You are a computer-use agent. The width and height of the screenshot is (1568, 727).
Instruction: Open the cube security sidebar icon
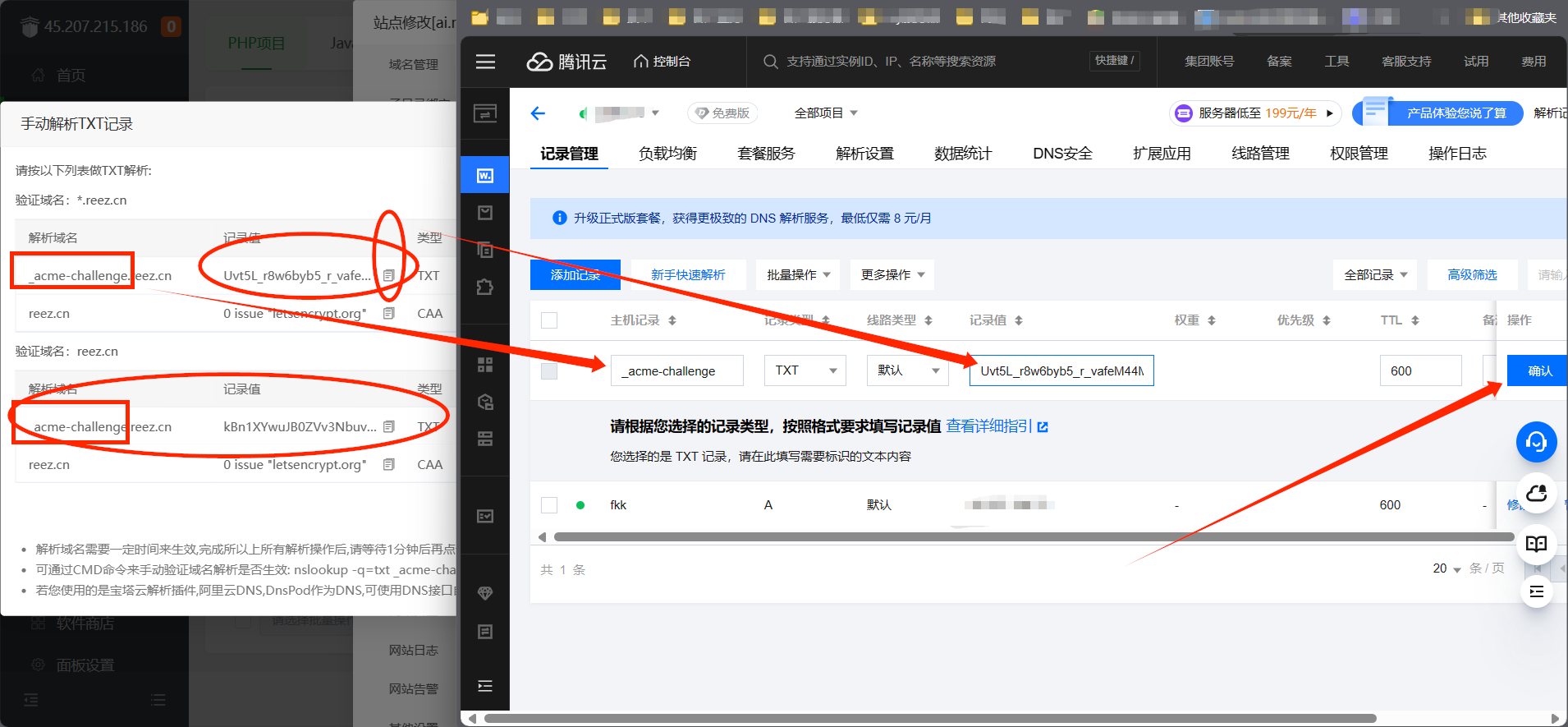click(485, 402)
